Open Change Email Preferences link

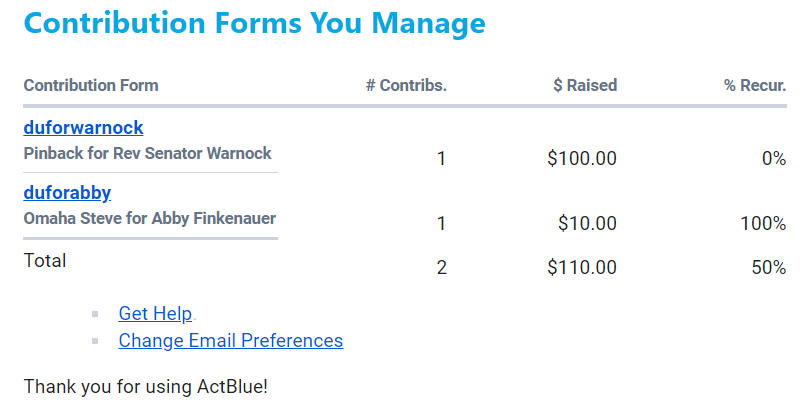(x=230, y=341)
